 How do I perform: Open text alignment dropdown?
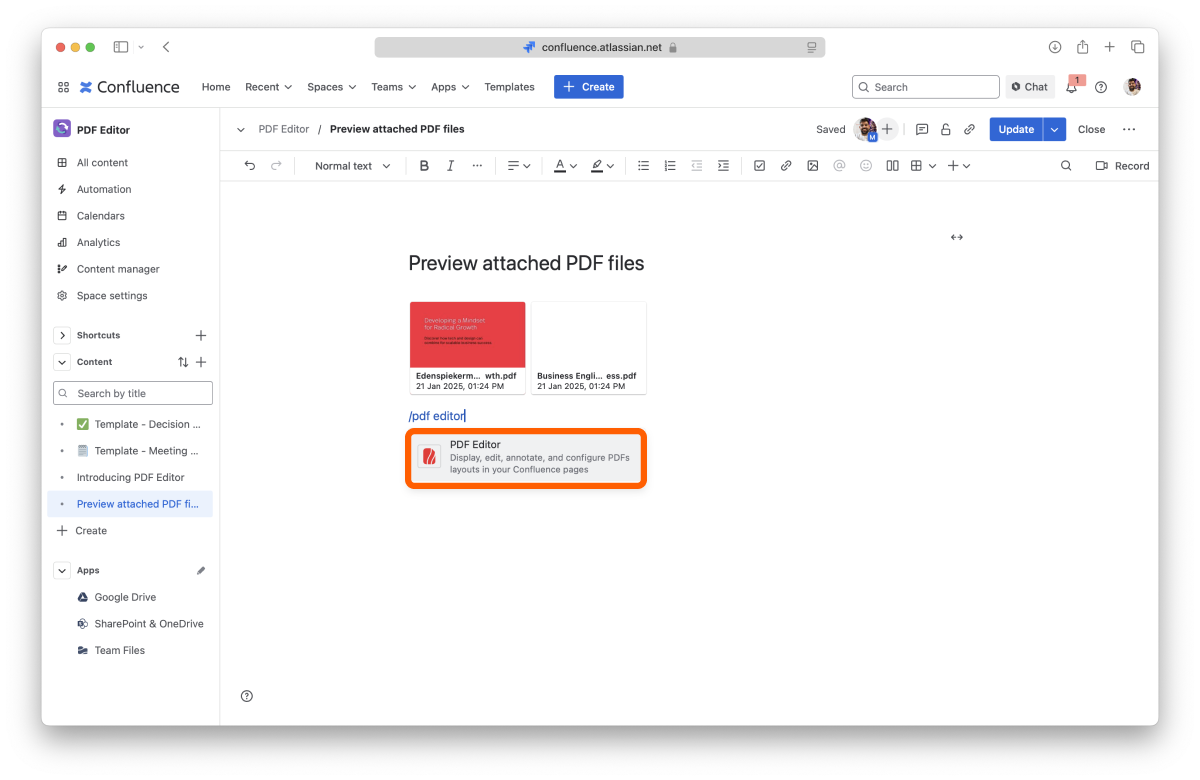[518, 166]
